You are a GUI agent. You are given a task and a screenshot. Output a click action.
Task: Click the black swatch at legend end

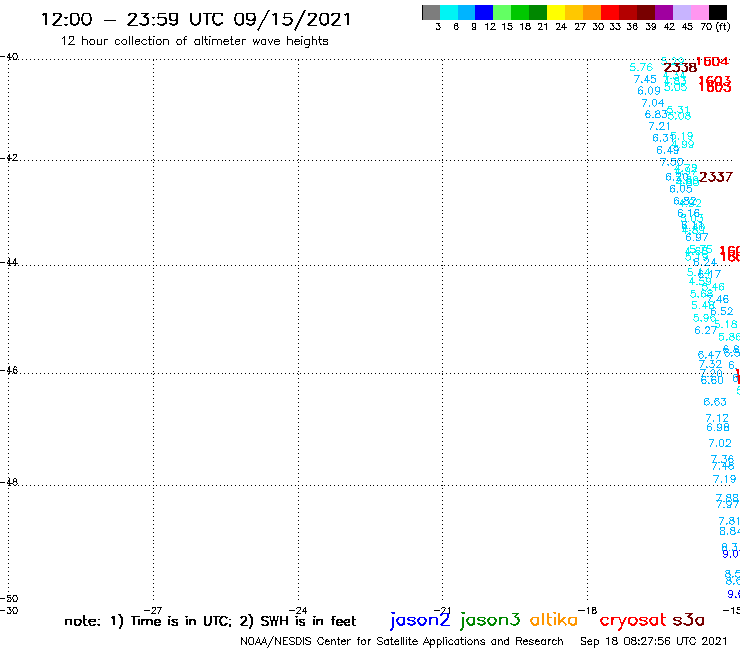(x=718, y=12)
